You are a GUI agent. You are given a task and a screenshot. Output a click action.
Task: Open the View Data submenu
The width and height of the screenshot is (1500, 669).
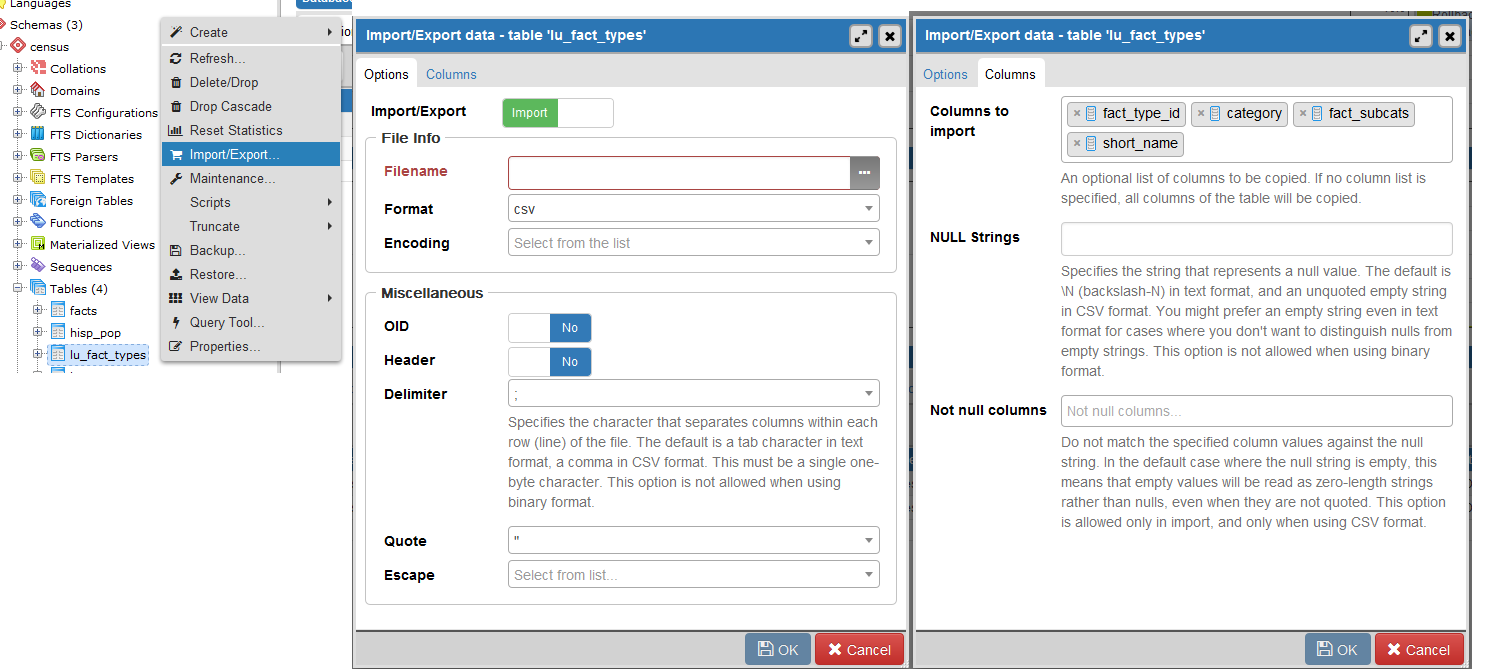251,298
